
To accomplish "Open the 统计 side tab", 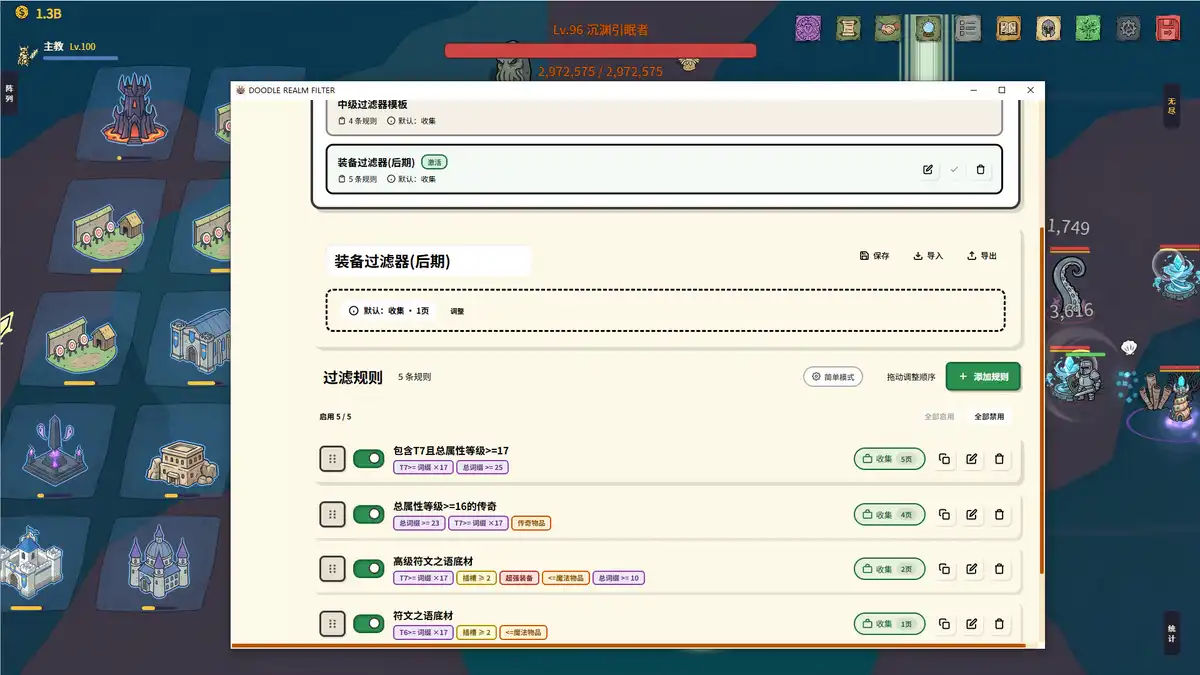I will point(1171,633).
